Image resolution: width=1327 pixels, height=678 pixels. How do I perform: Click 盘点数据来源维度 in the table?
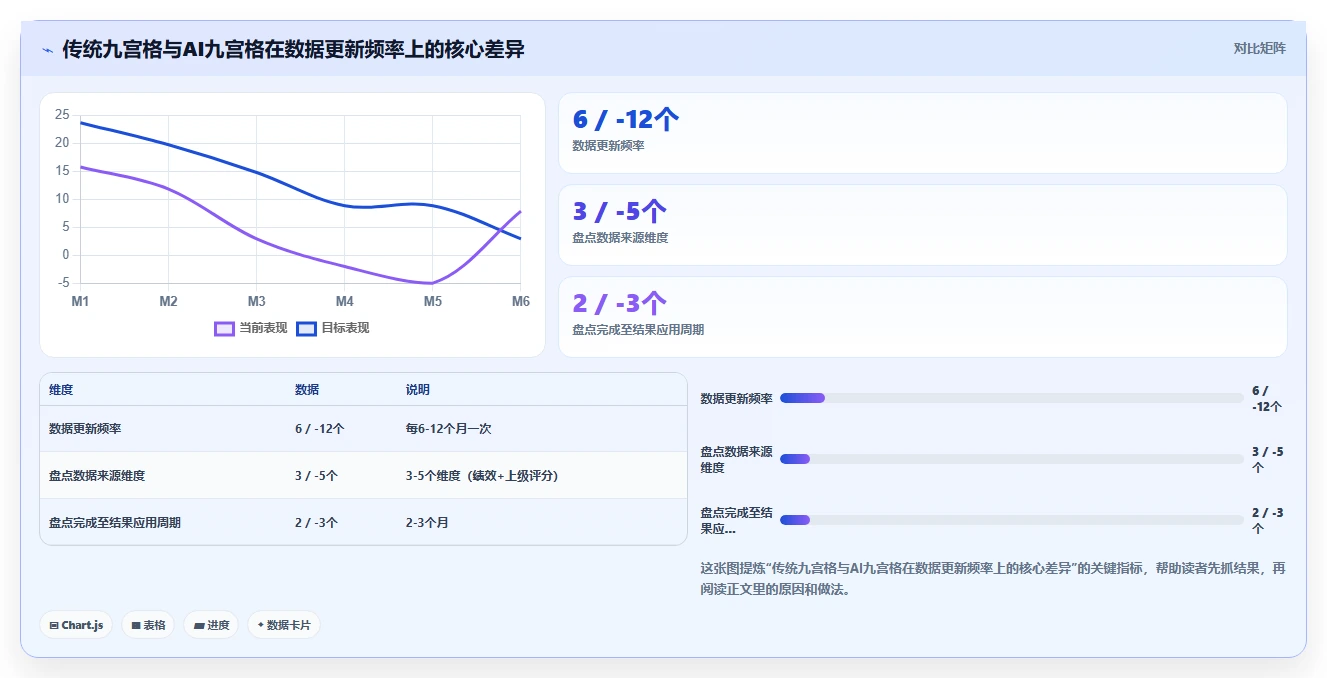97,475
